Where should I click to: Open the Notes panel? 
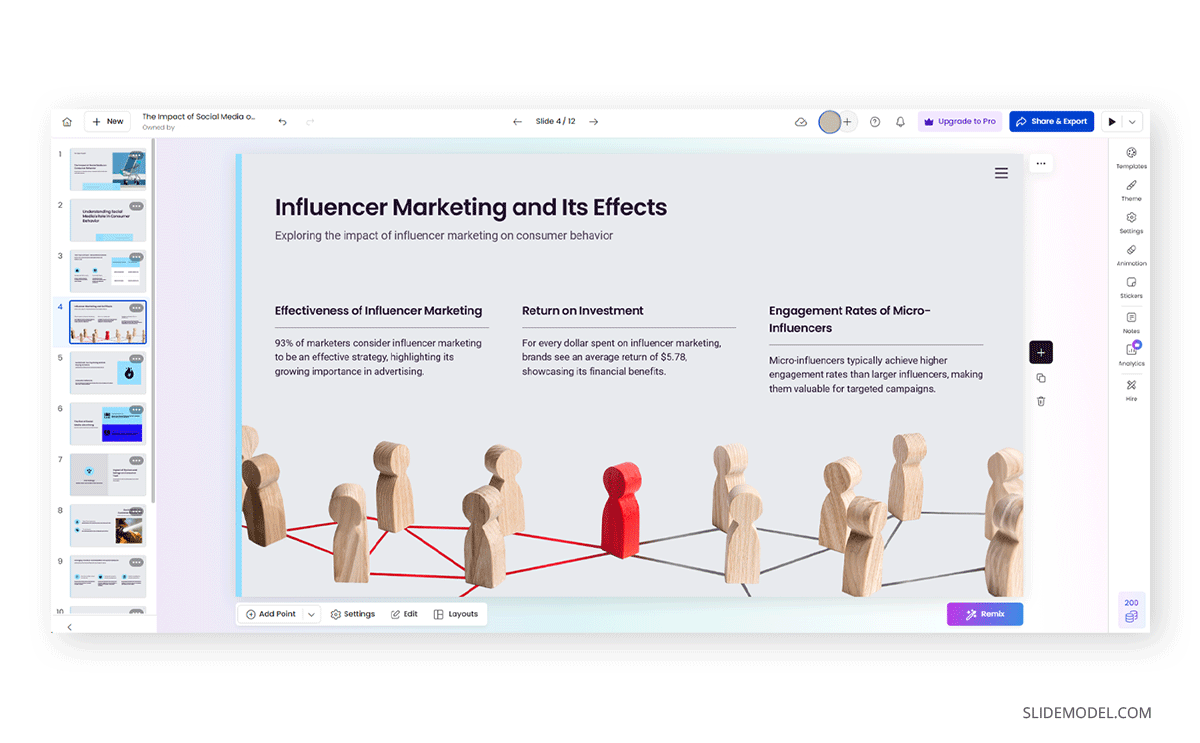[1131, 322]
